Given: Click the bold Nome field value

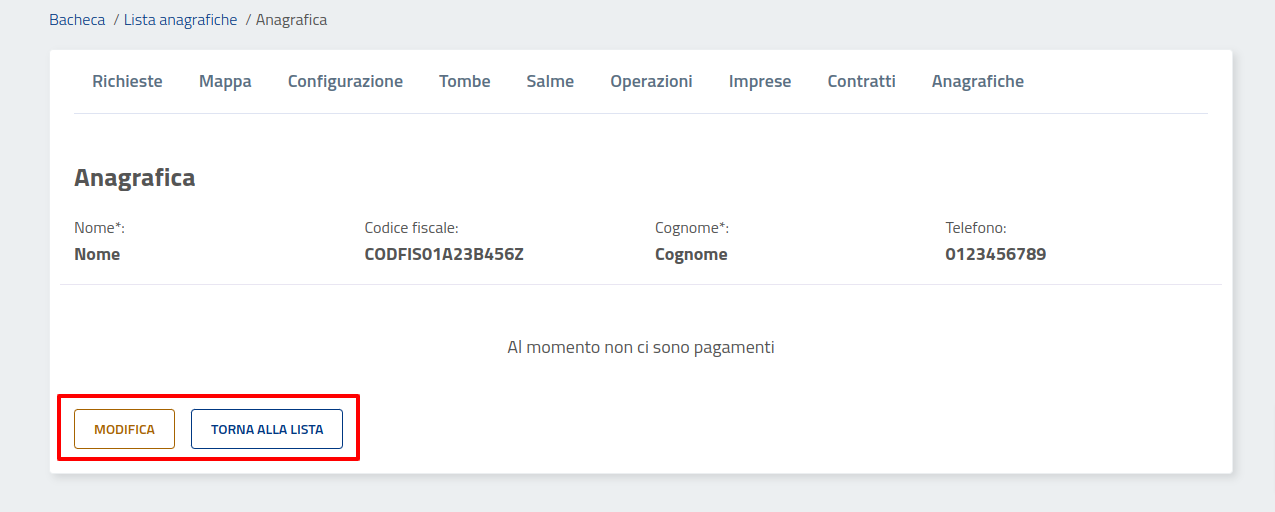Looking at the screenshot, I should (97, 255).
